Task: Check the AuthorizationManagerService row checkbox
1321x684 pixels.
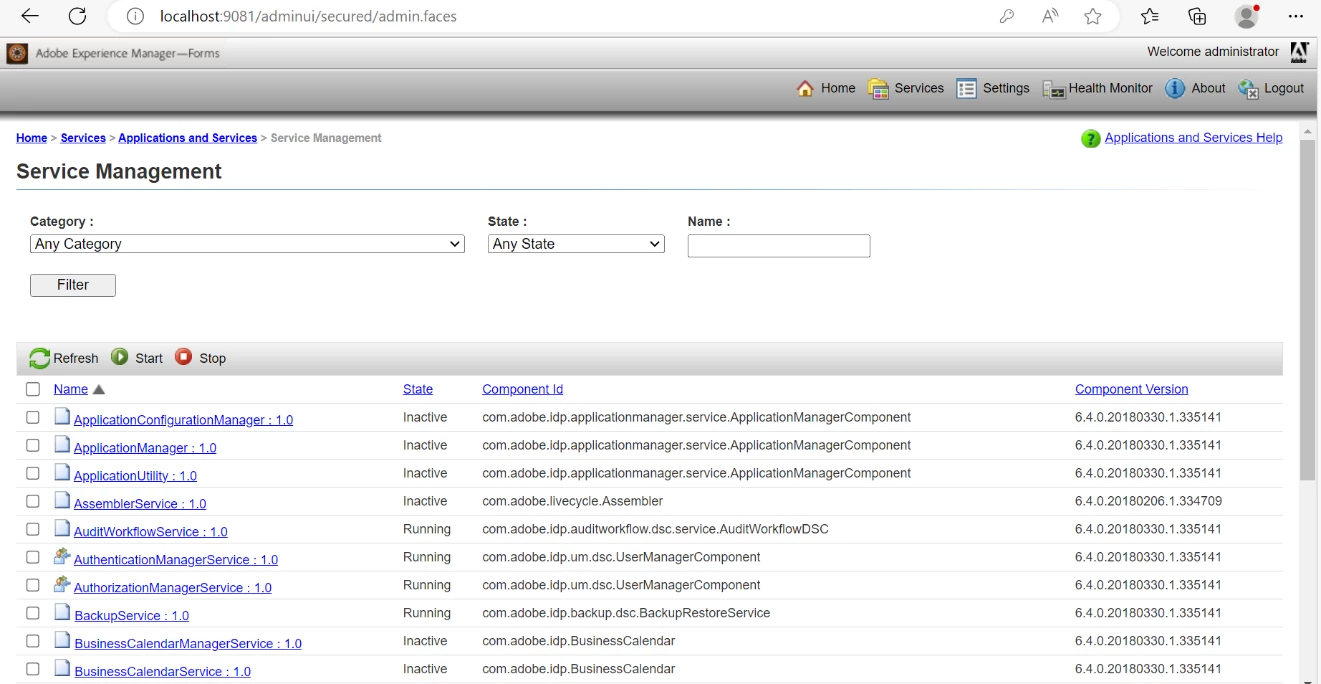Action: [x=33, y=585]
